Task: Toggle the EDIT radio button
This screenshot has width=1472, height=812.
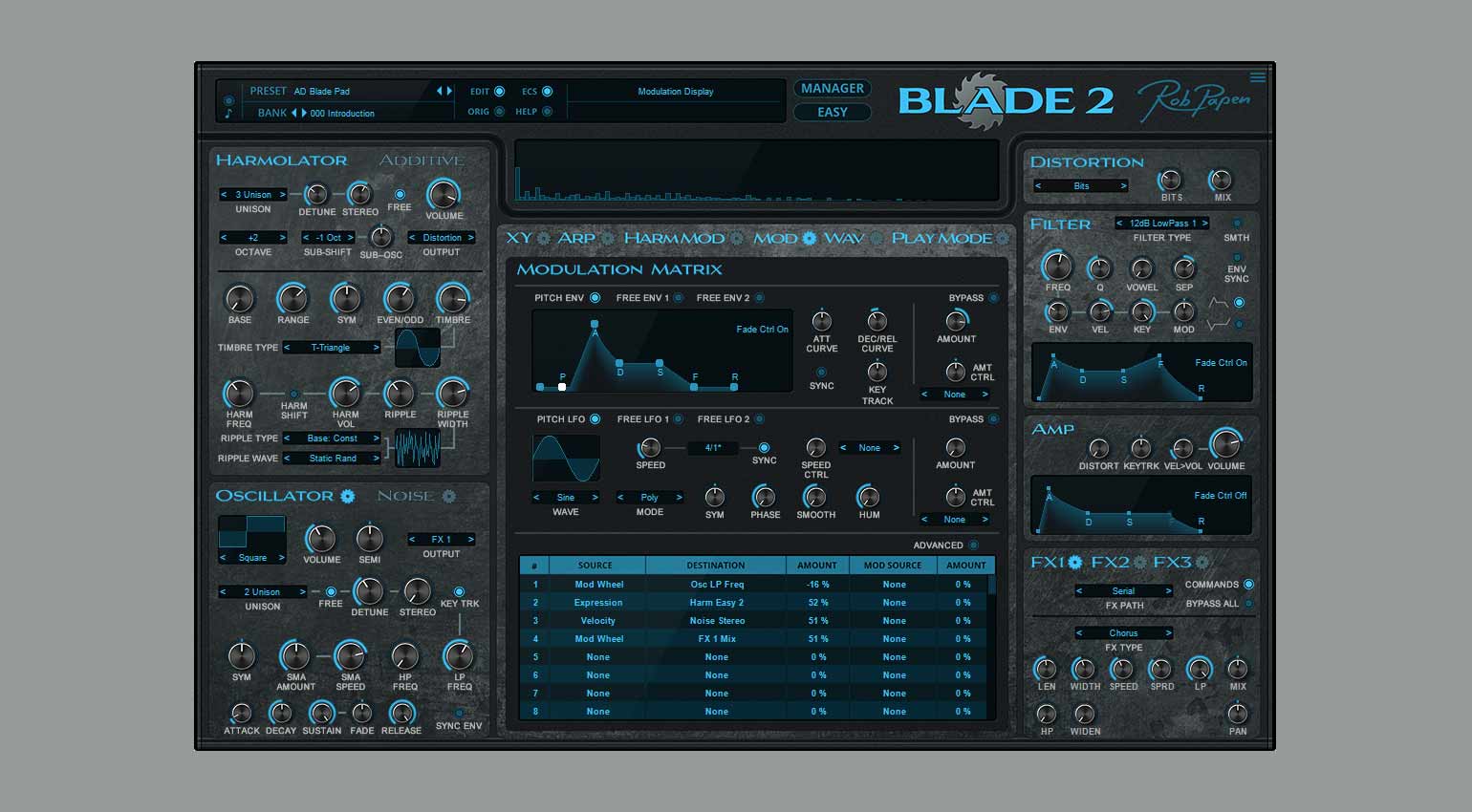Action: pos(499,92)
